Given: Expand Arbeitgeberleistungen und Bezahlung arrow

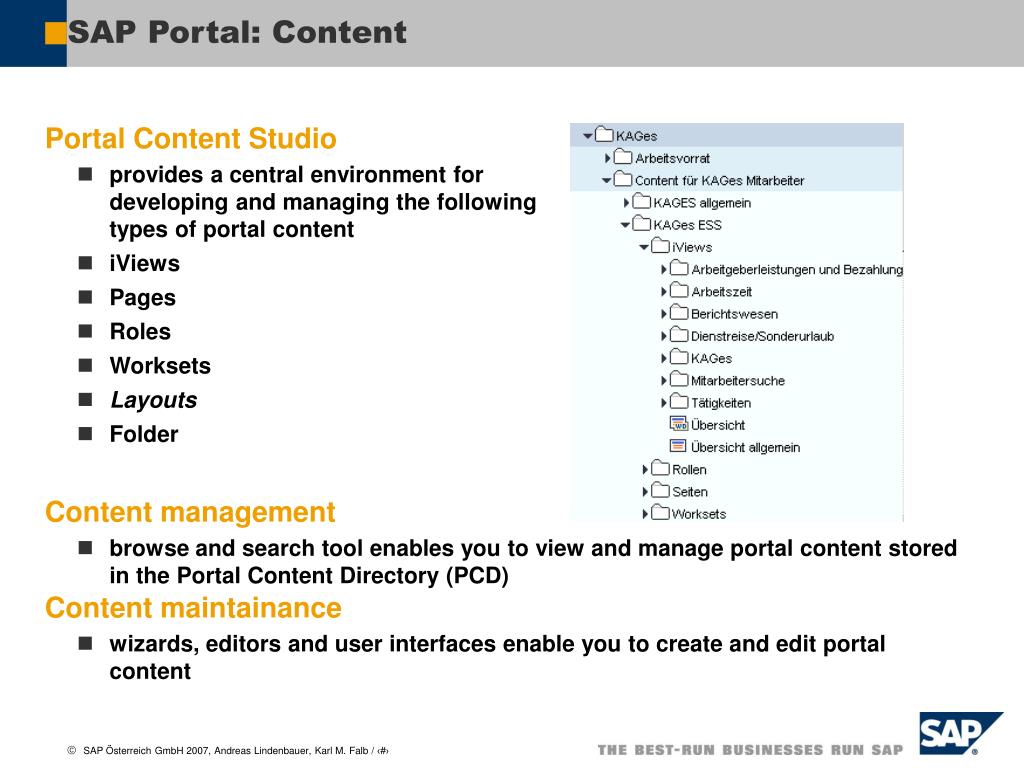Looking at the screenshot, I should tap(664, 269).
